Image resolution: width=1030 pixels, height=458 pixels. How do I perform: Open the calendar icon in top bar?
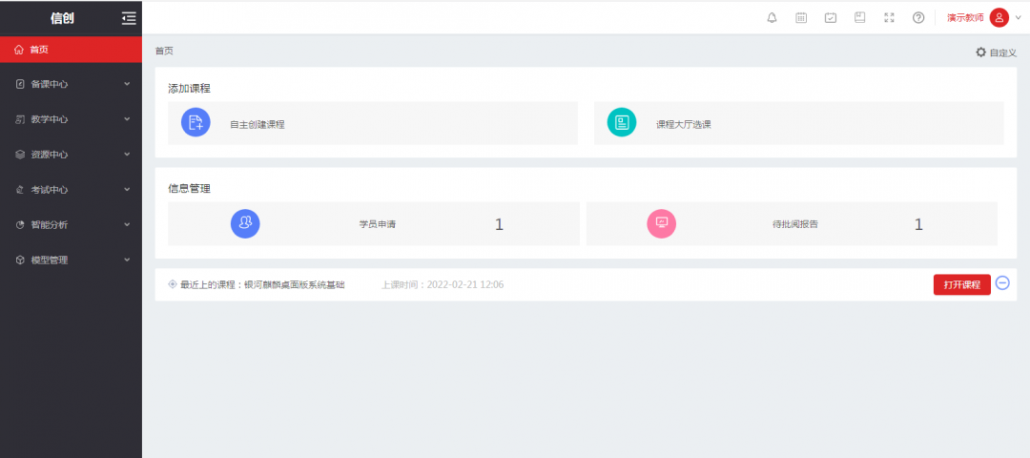801,18
